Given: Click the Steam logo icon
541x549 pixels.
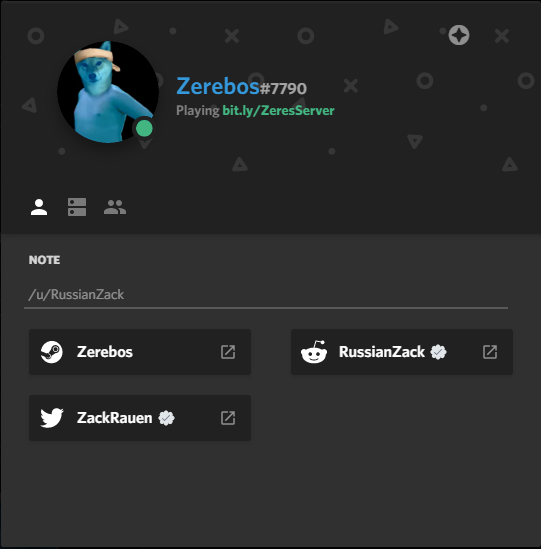Looking at the screenshot, I should 52,352.
